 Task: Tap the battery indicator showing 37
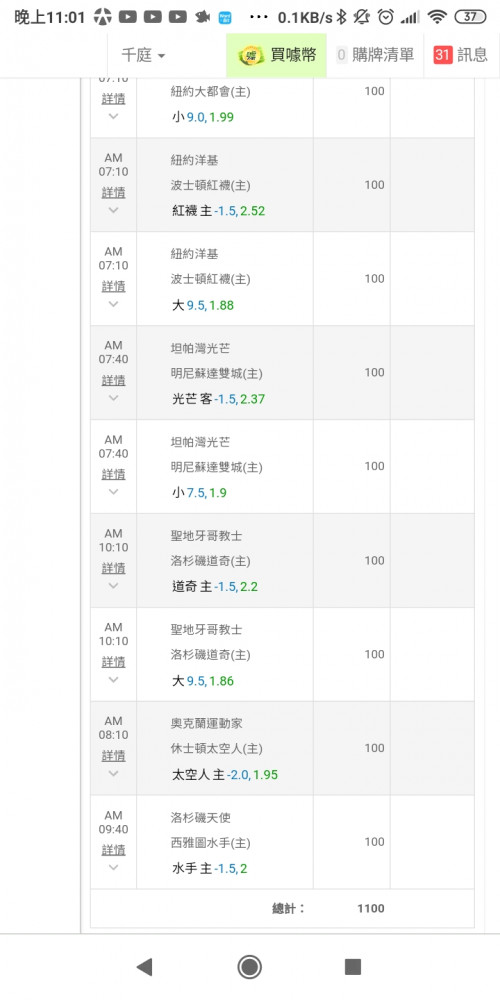tap(470, 17)
